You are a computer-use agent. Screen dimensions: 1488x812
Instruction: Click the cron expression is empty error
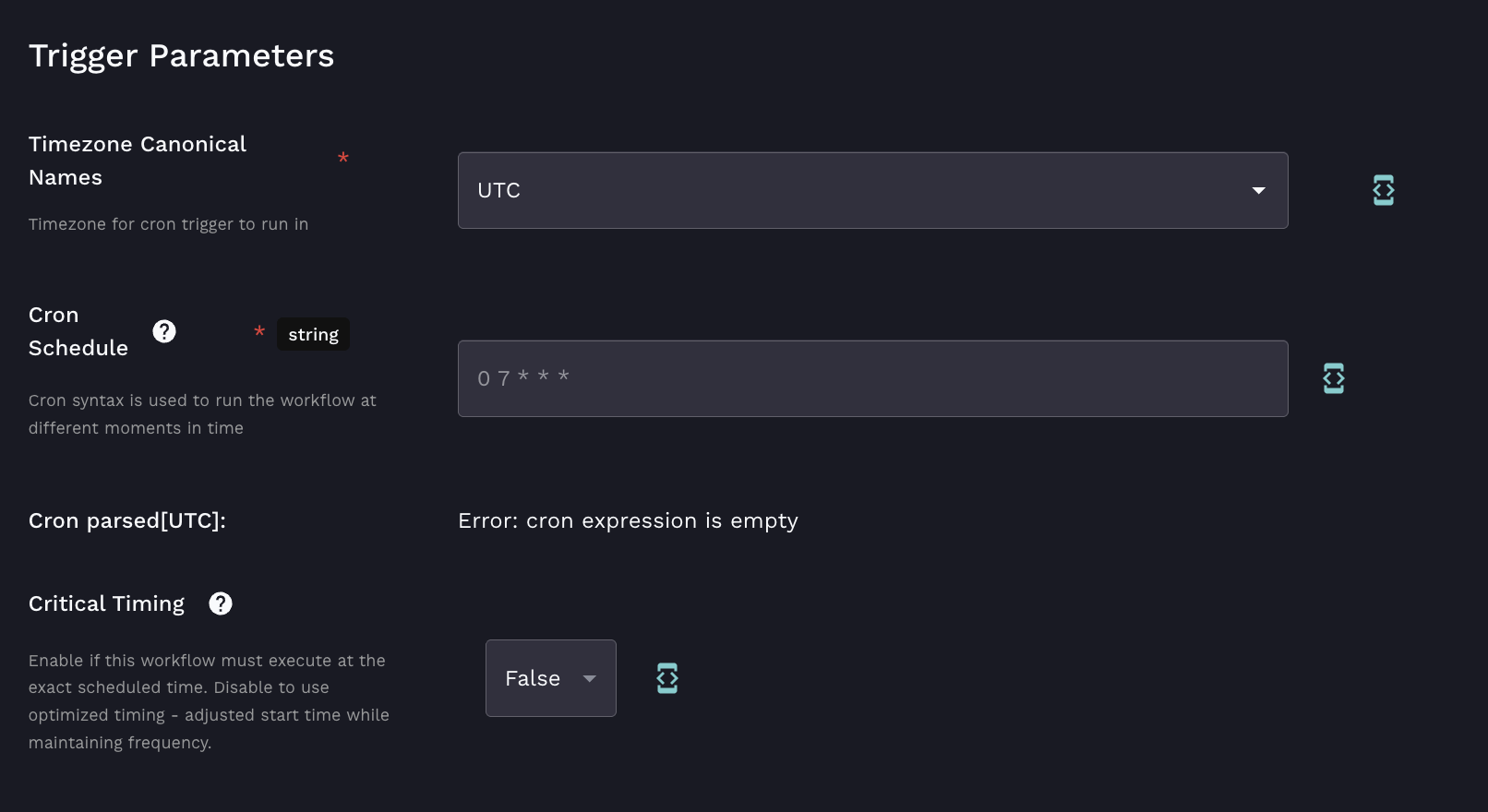click(x=628, y=520)
